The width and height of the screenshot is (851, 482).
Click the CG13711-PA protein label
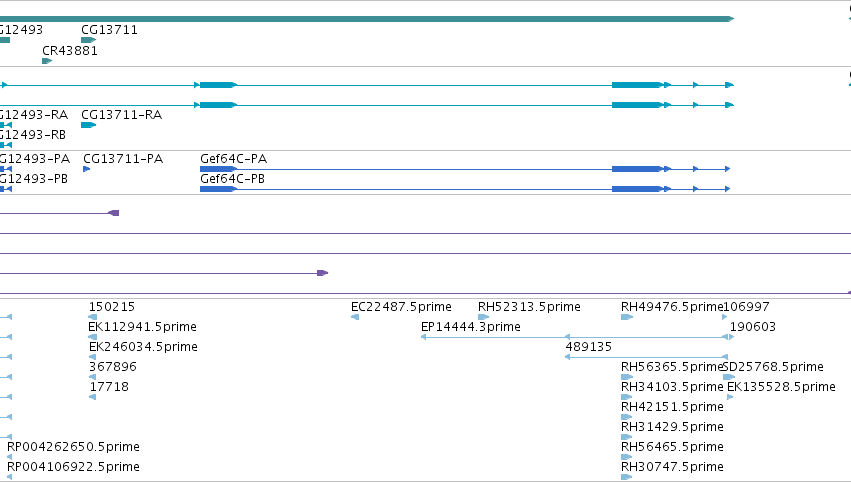pyautogui.click(x=123, y=158)
